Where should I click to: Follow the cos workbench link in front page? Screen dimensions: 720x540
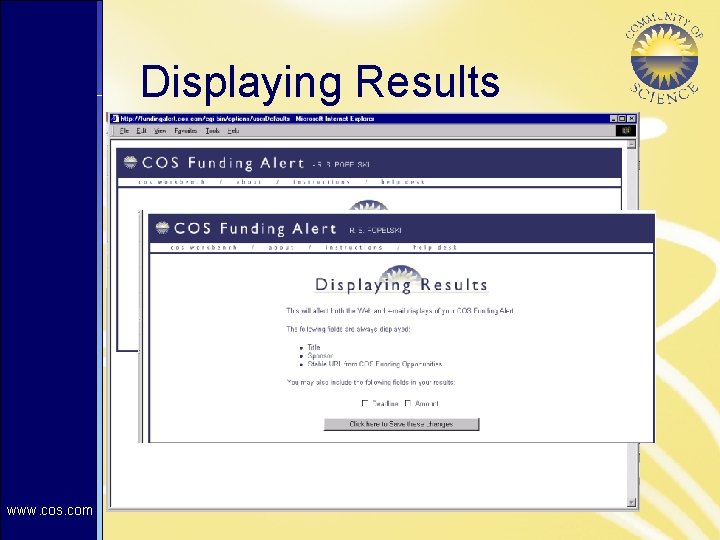pyautogui.click(x=203, y=248)
